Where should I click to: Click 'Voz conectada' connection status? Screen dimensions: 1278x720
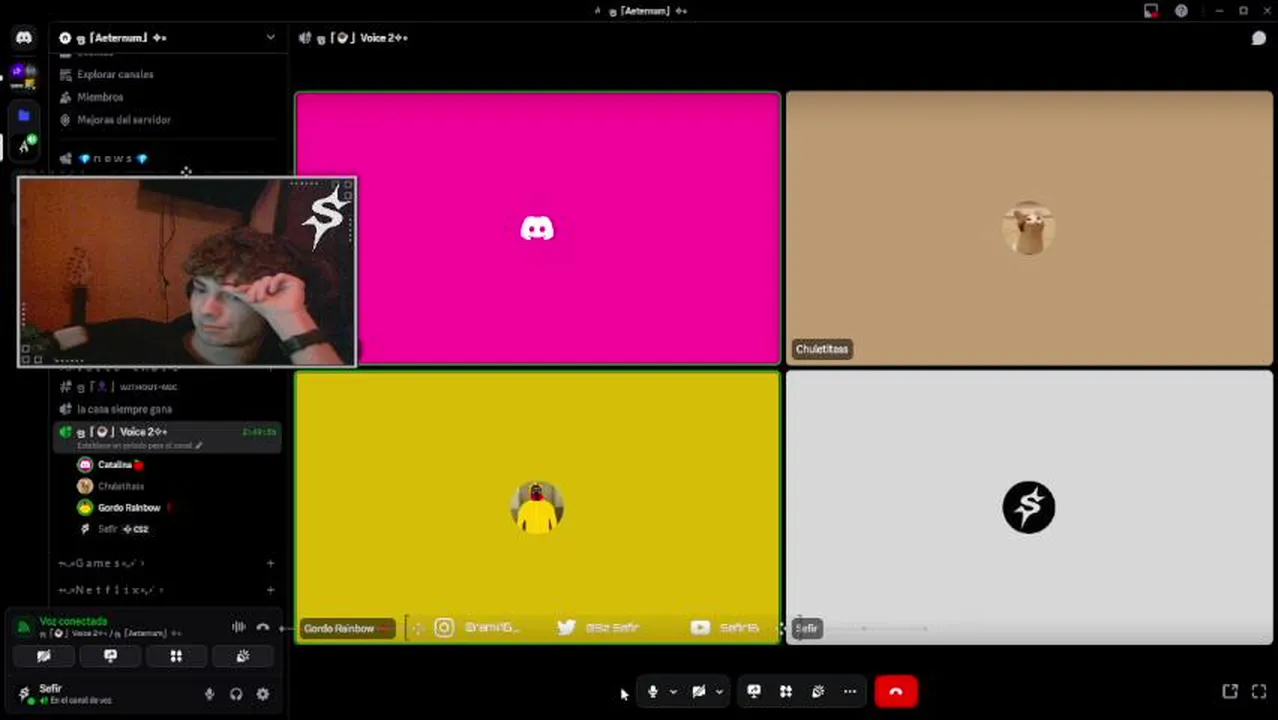73,621
